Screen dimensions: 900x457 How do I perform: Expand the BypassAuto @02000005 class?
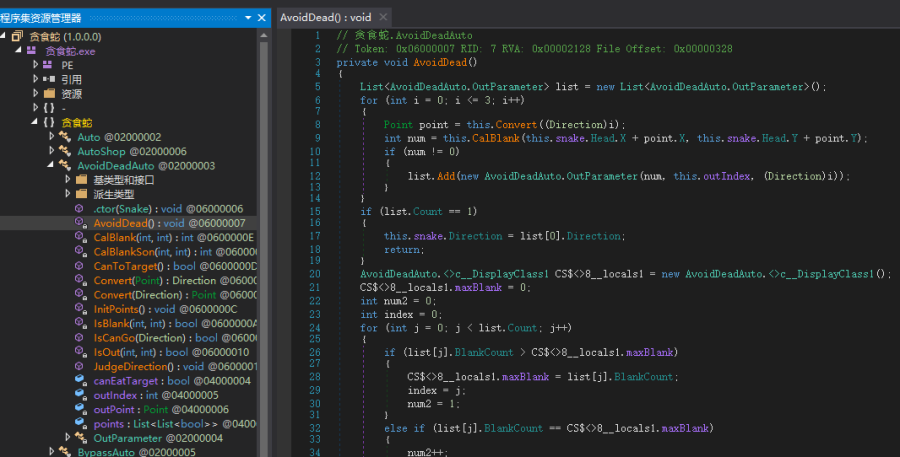point(52,452)
